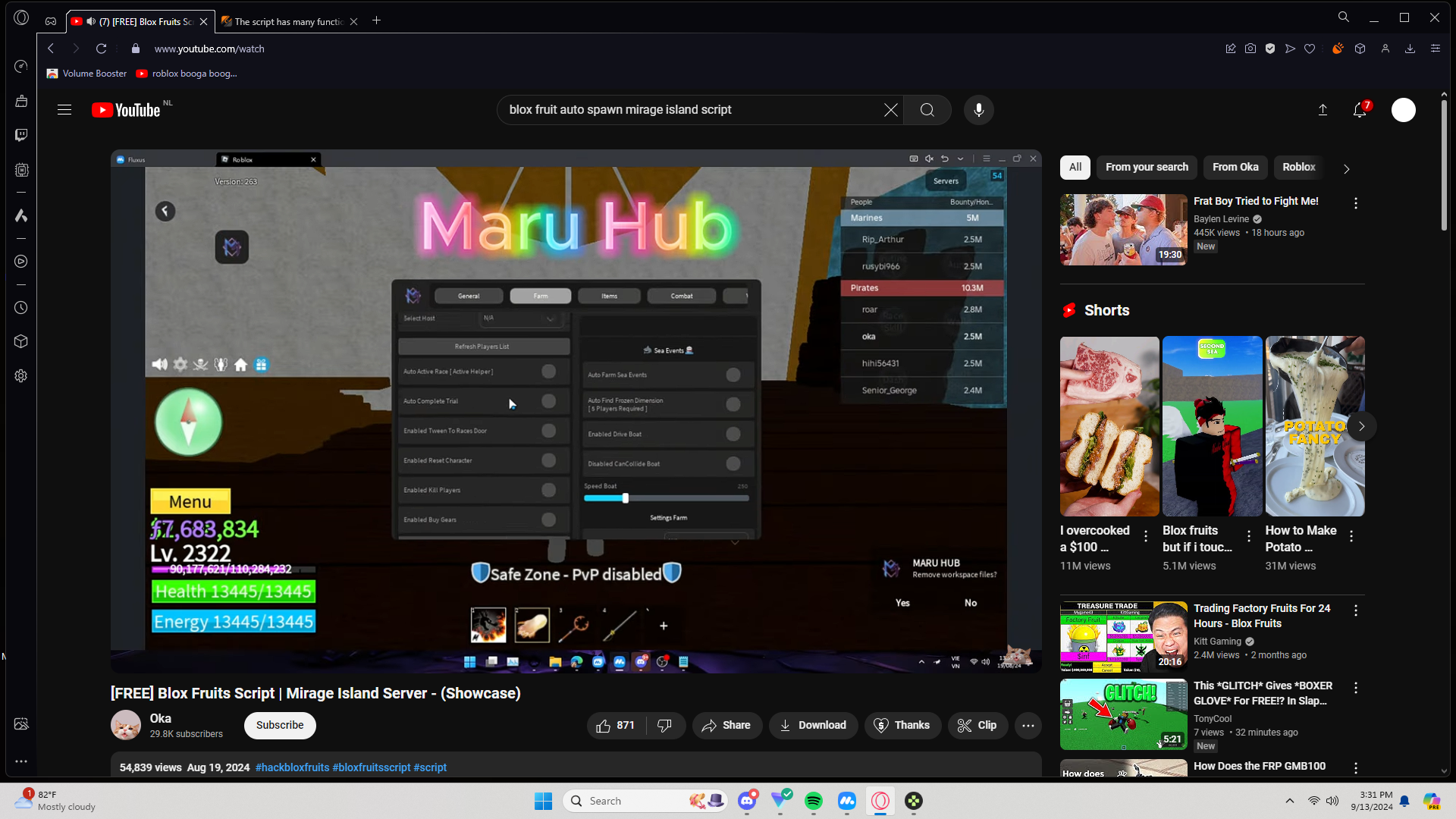
Task: Open Opera easy setup panel
Action: (x=1436, y=49)
